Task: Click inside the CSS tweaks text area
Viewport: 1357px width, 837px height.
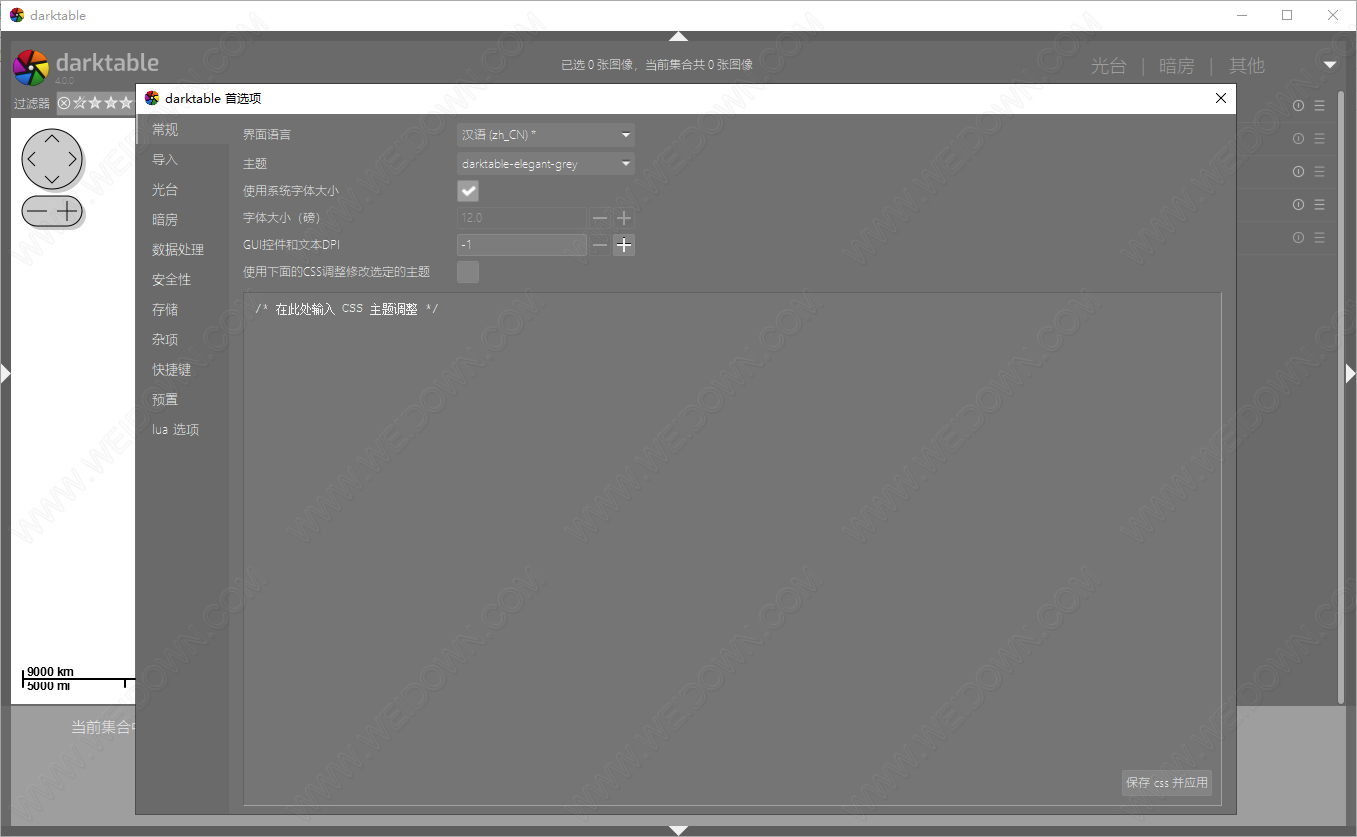Action: point(732,548)
